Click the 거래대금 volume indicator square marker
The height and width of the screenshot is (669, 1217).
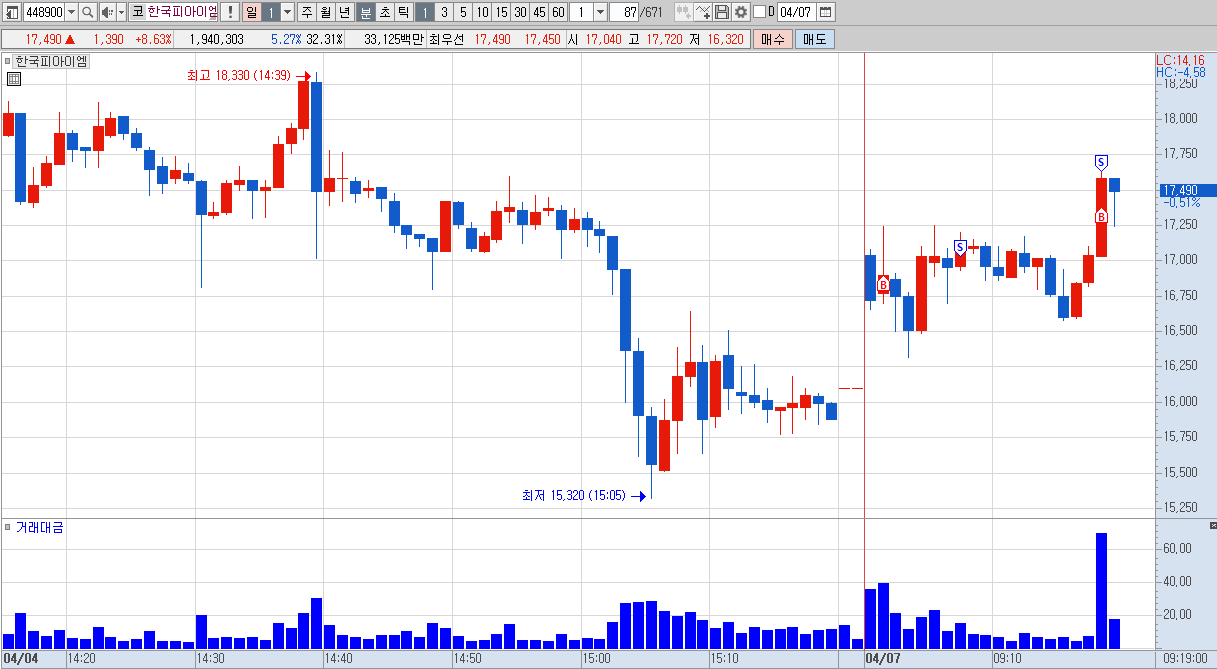pyautogui.click(x=7, y=527)
